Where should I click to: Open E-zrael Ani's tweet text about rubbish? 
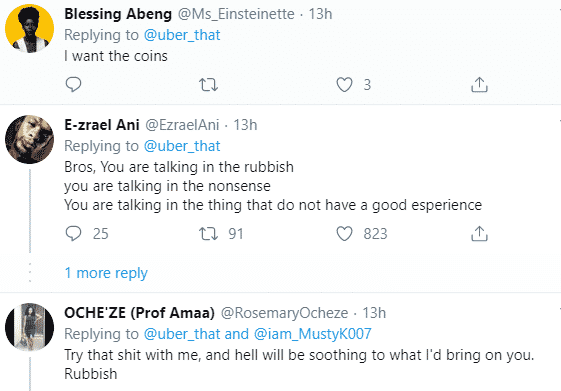click(x=273, y=186)
